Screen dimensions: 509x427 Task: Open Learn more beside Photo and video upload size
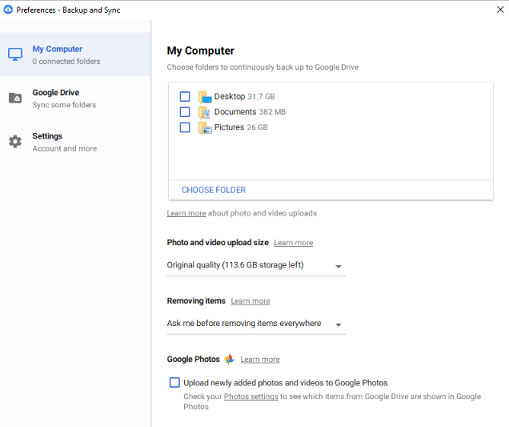[x=293, y=243]
